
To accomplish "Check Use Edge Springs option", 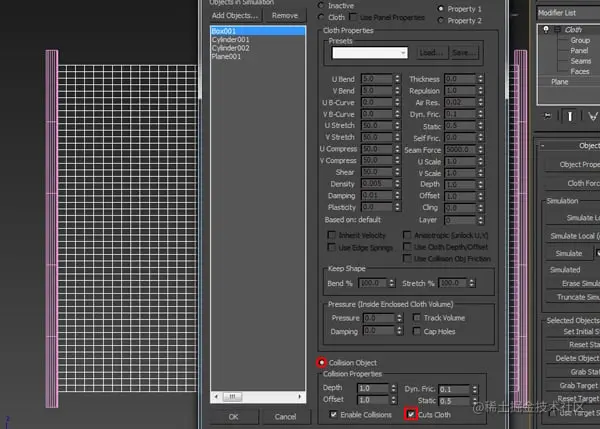I will pyautogui.click(x=332, y=247).
